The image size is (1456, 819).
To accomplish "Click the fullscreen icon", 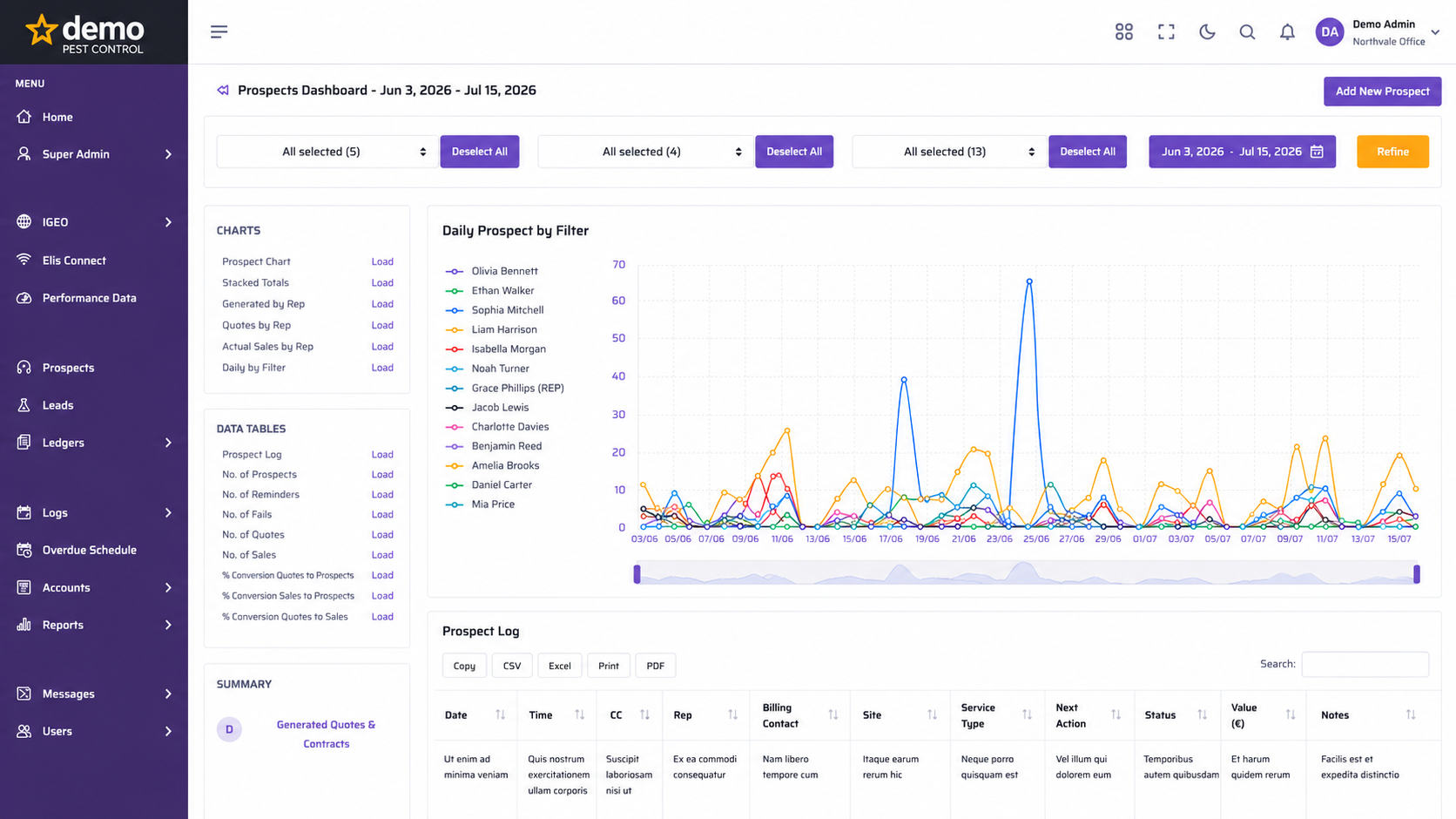I will click(x=1166, y=31).
